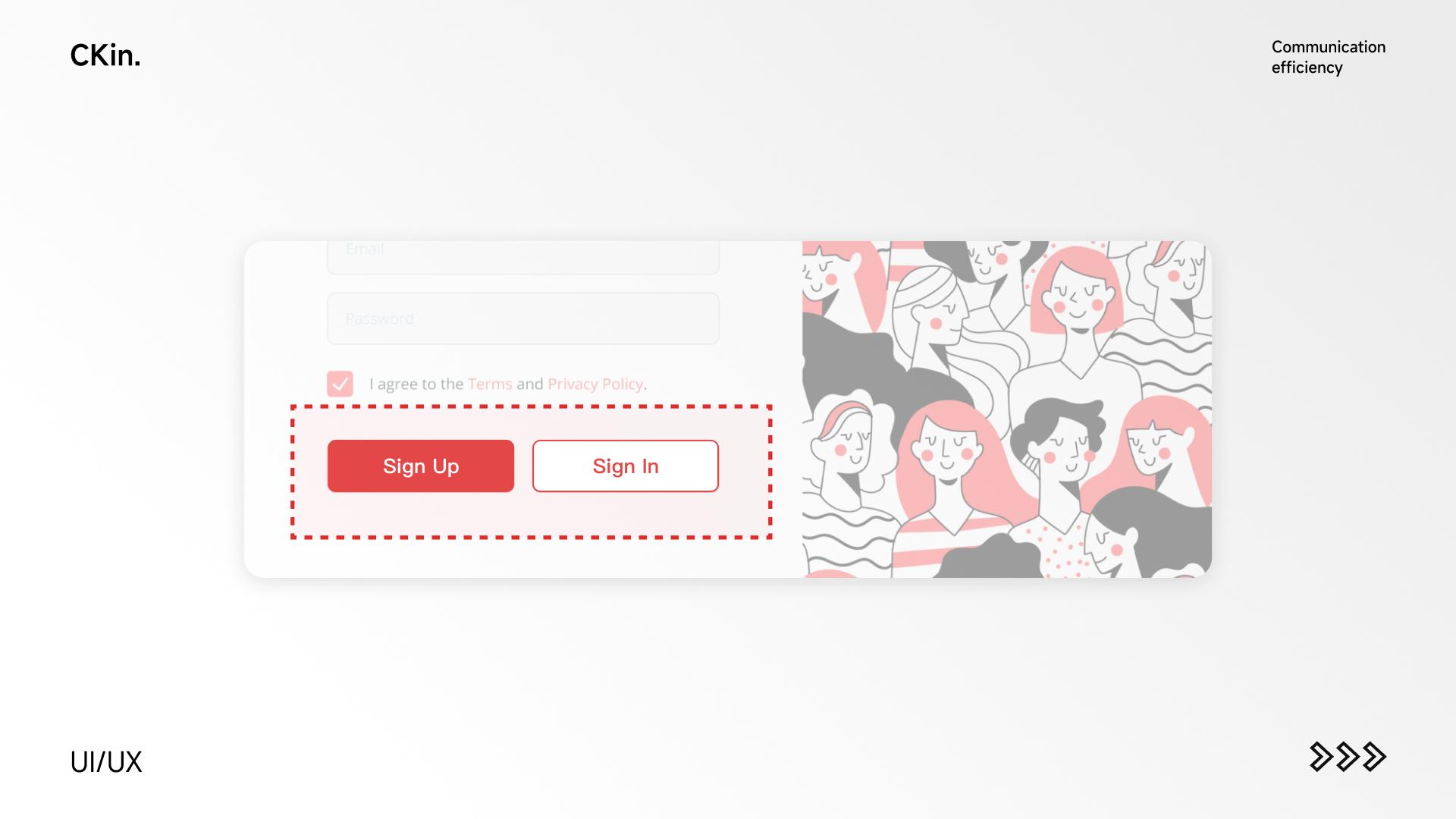
Task: Click the Communication efficiency heading
Action: pyautogui.click(x=1329, y=57)
